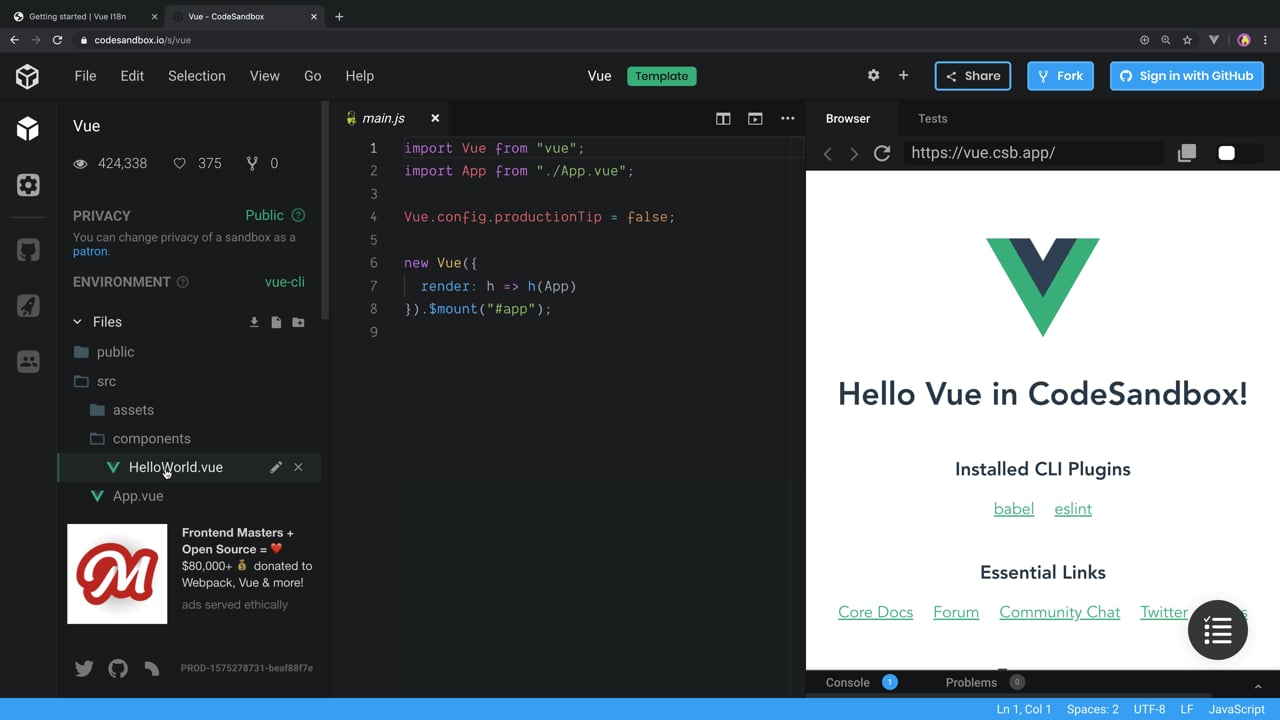Switch to the Tests tab

point(932,118)
